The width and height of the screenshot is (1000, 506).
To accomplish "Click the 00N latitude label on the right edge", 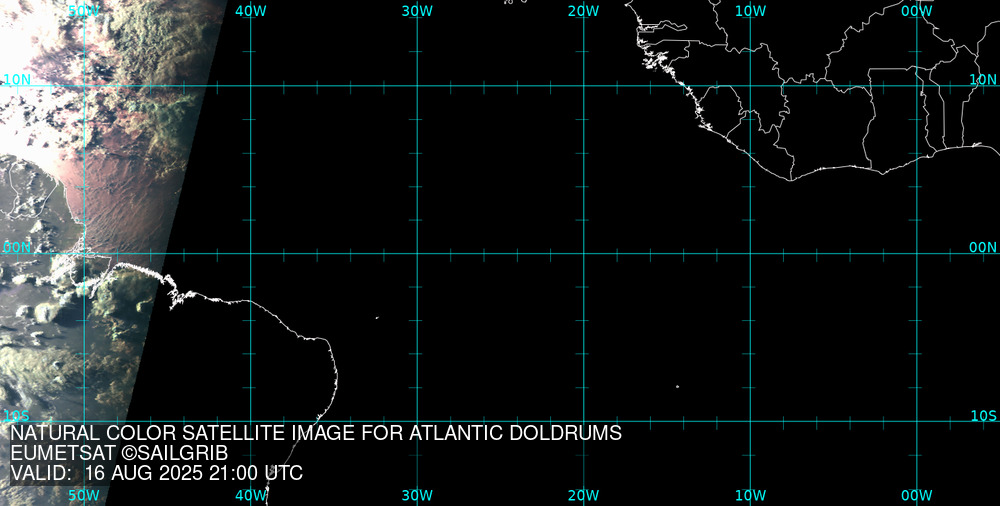I will [983, 248].
